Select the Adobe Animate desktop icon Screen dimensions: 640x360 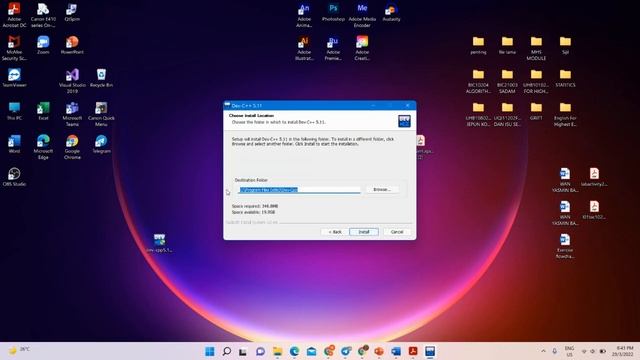point(304,15)
